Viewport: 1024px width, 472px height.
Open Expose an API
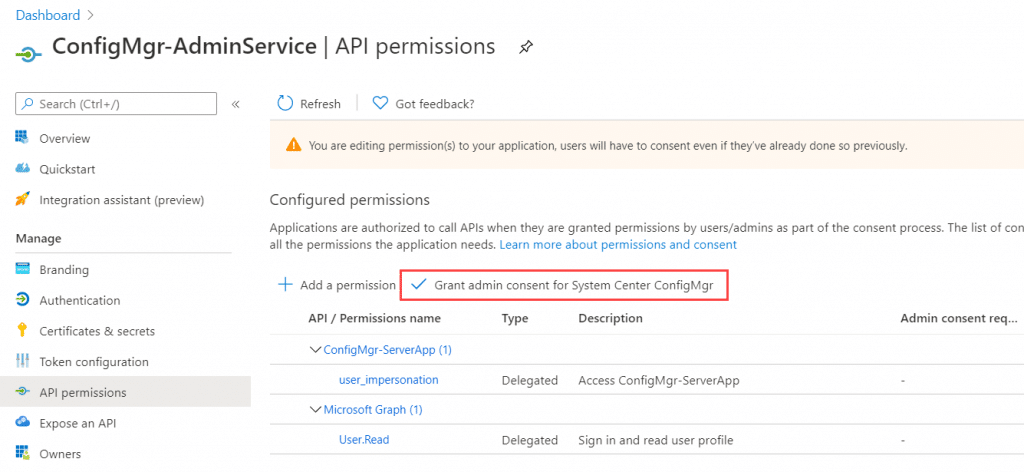pos(78,423)
